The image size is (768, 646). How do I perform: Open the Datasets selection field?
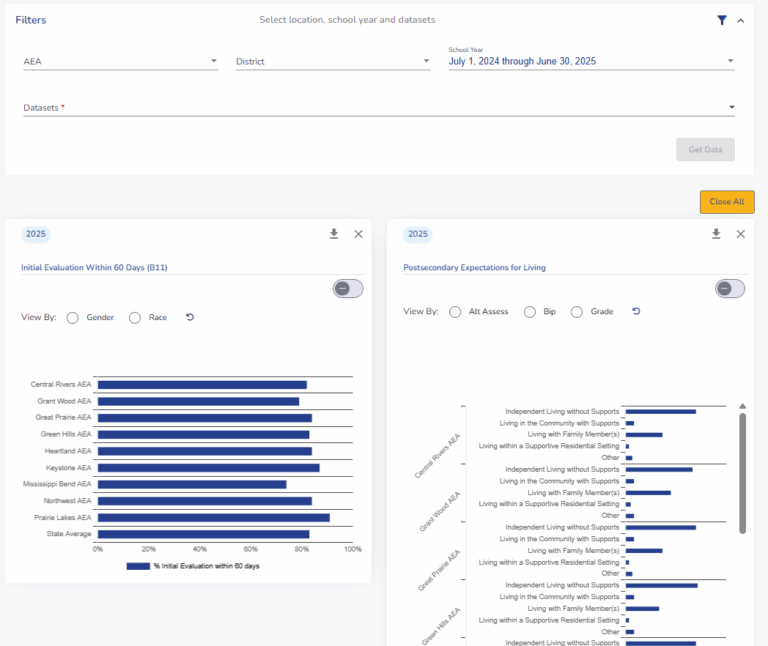(378, 107)
